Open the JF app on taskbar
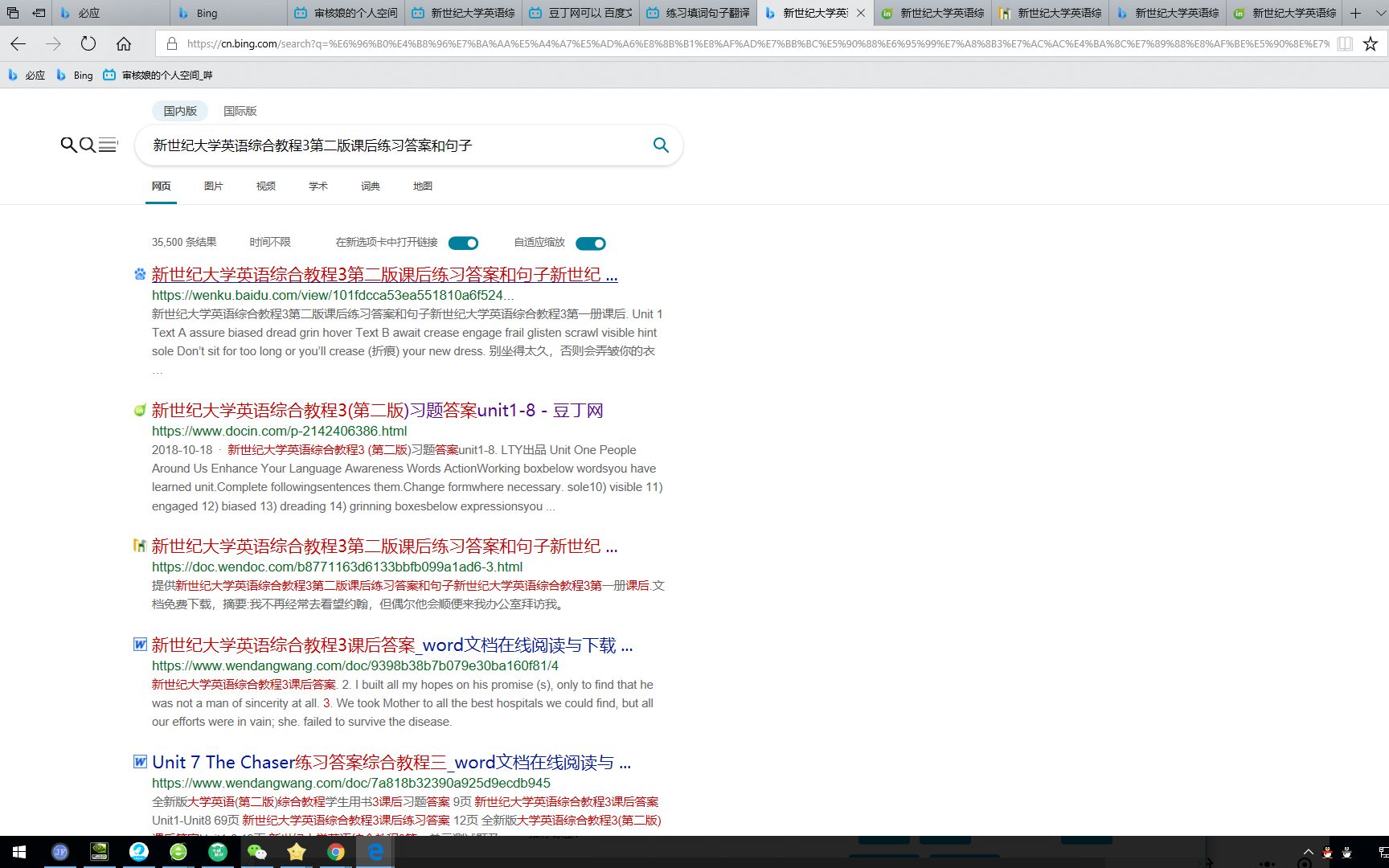Viewport: 1389px width, 868px height. click(x=59, y=852)
